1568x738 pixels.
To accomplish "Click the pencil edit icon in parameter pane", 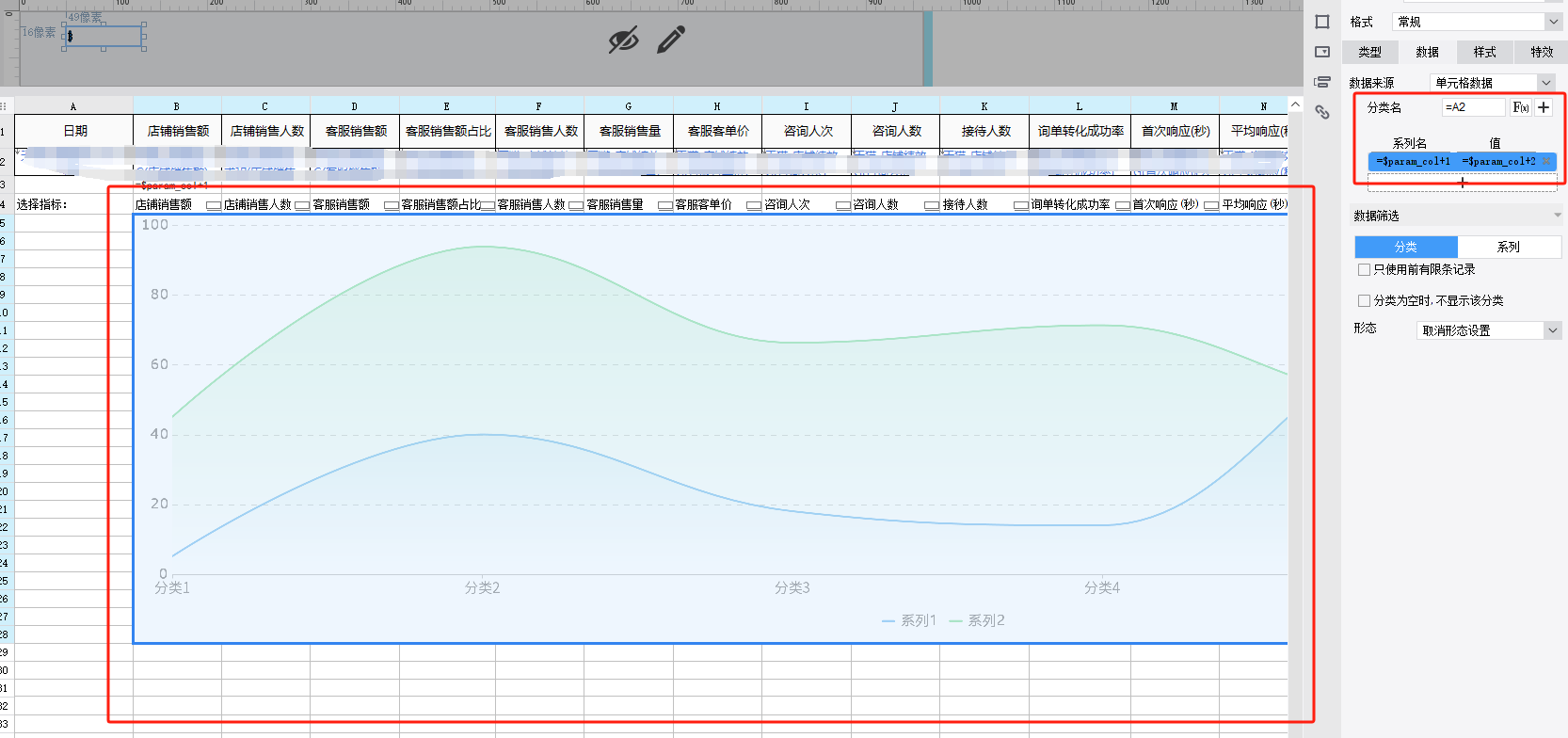I will [671, 40].
